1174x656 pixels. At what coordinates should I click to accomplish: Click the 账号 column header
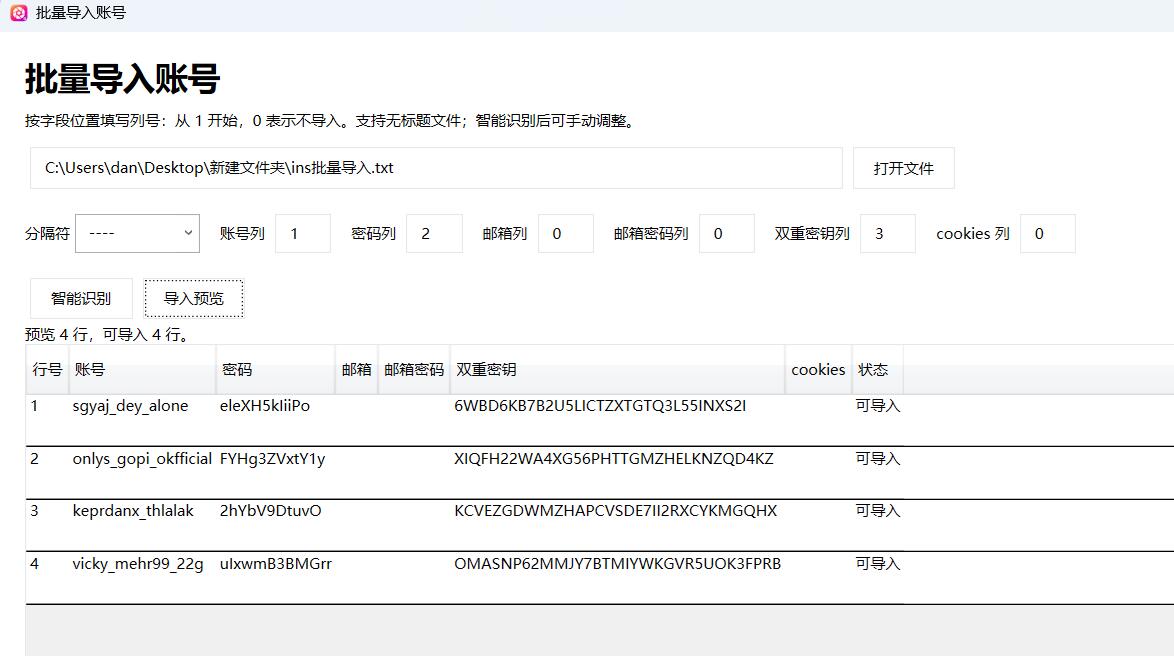[142, 370]
